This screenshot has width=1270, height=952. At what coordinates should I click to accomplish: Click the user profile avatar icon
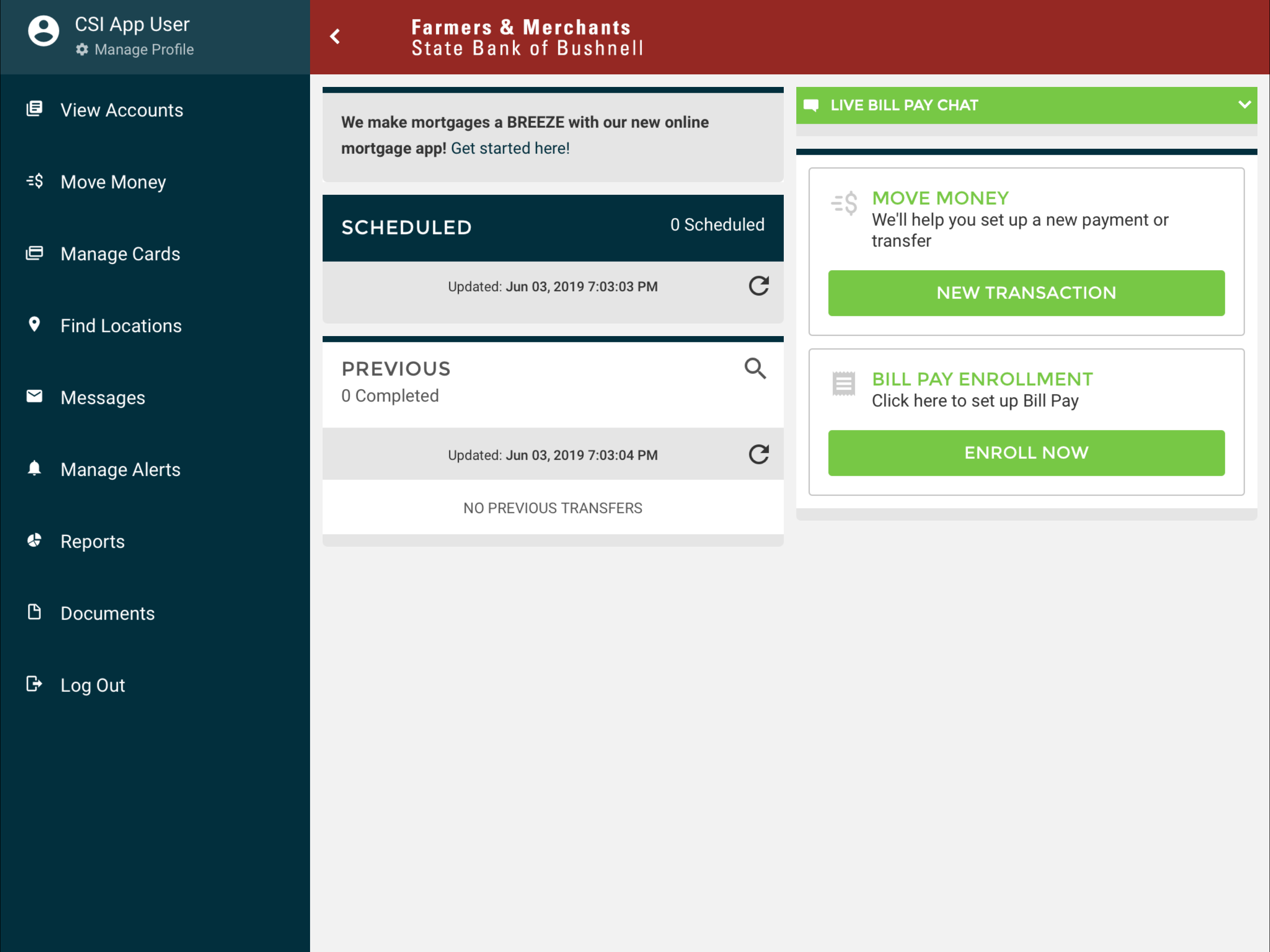coord(44,30)
